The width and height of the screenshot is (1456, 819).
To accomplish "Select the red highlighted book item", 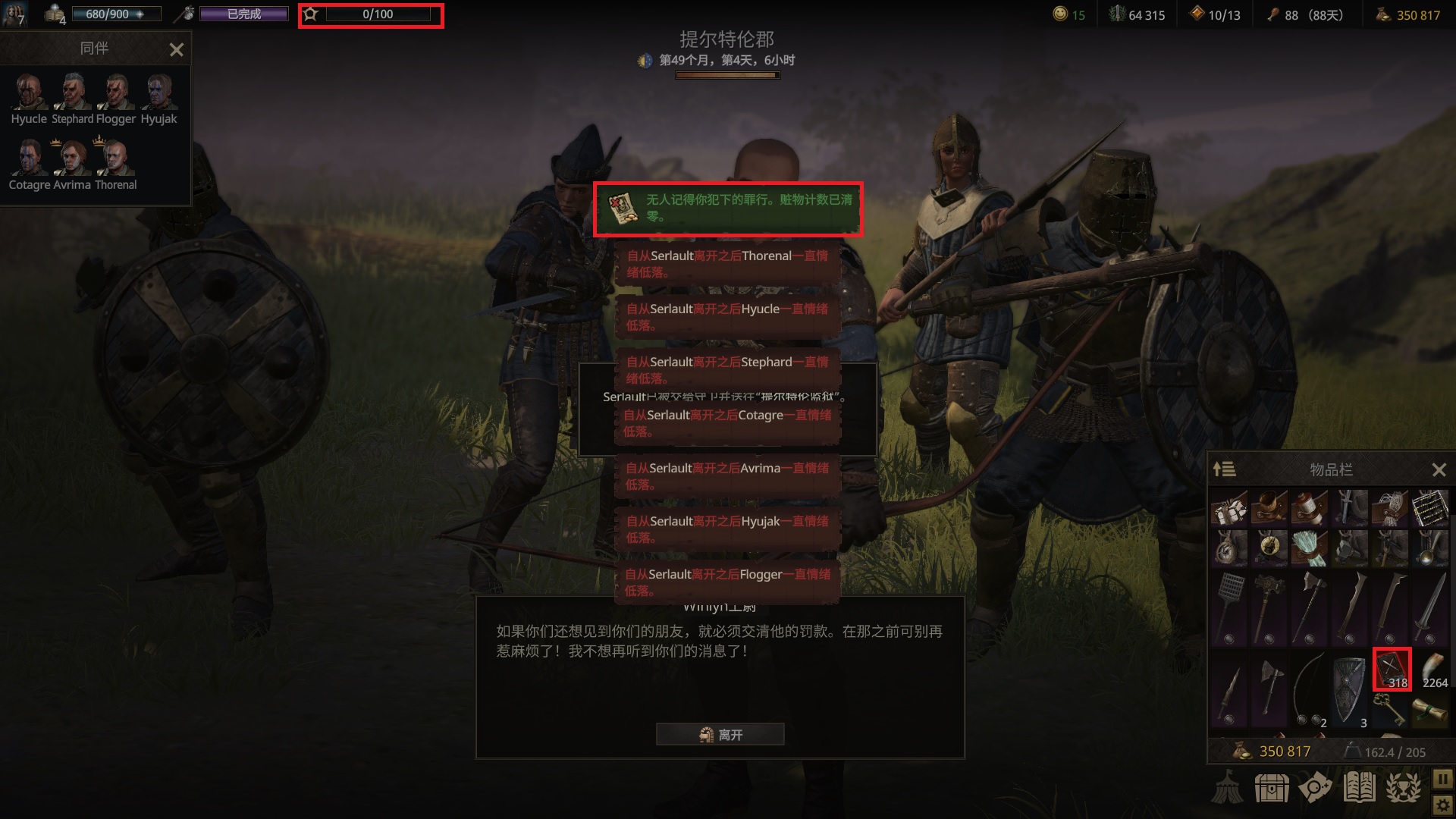I will click(1392, 669).
